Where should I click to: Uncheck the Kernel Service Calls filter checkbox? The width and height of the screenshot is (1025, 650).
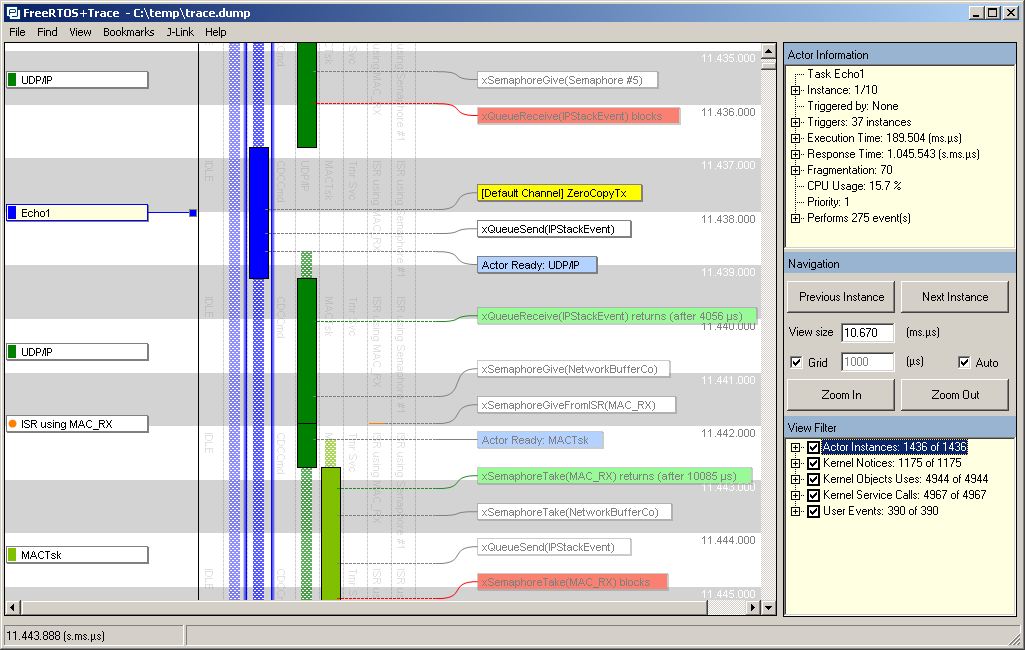(813, 496)
